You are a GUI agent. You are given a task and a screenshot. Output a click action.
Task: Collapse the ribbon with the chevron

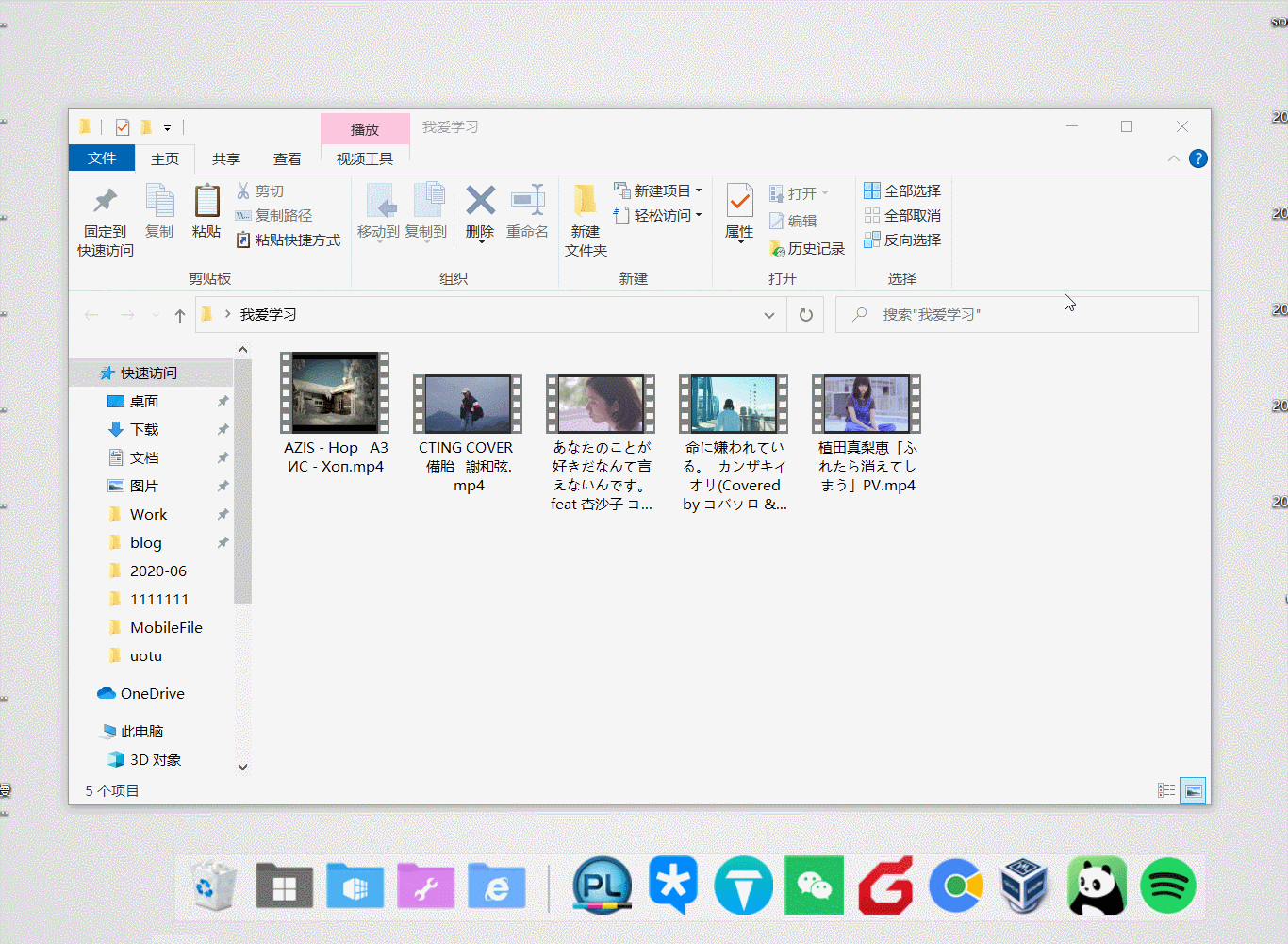[1173, 158]
